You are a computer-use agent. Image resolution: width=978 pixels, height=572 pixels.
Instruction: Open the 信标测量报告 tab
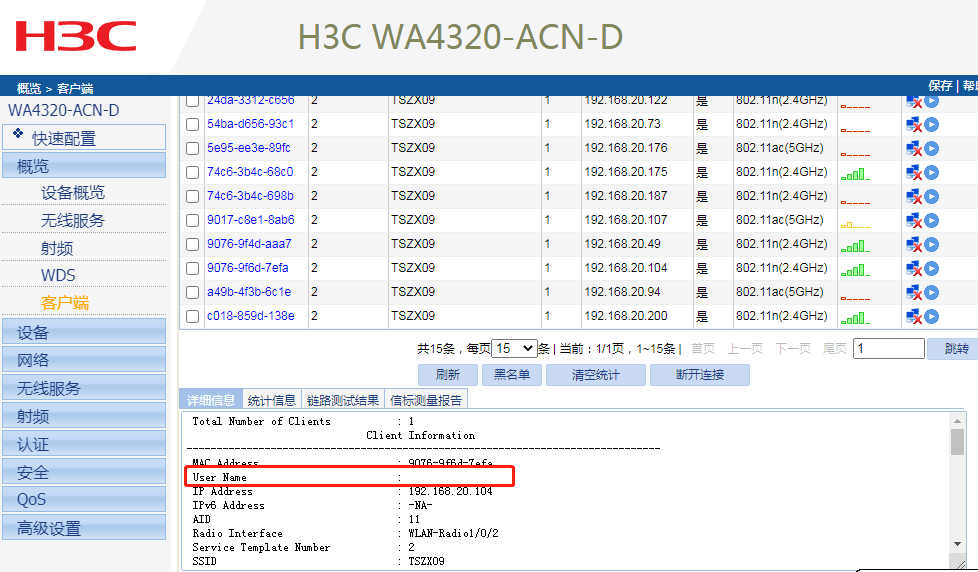coord(426,400)
